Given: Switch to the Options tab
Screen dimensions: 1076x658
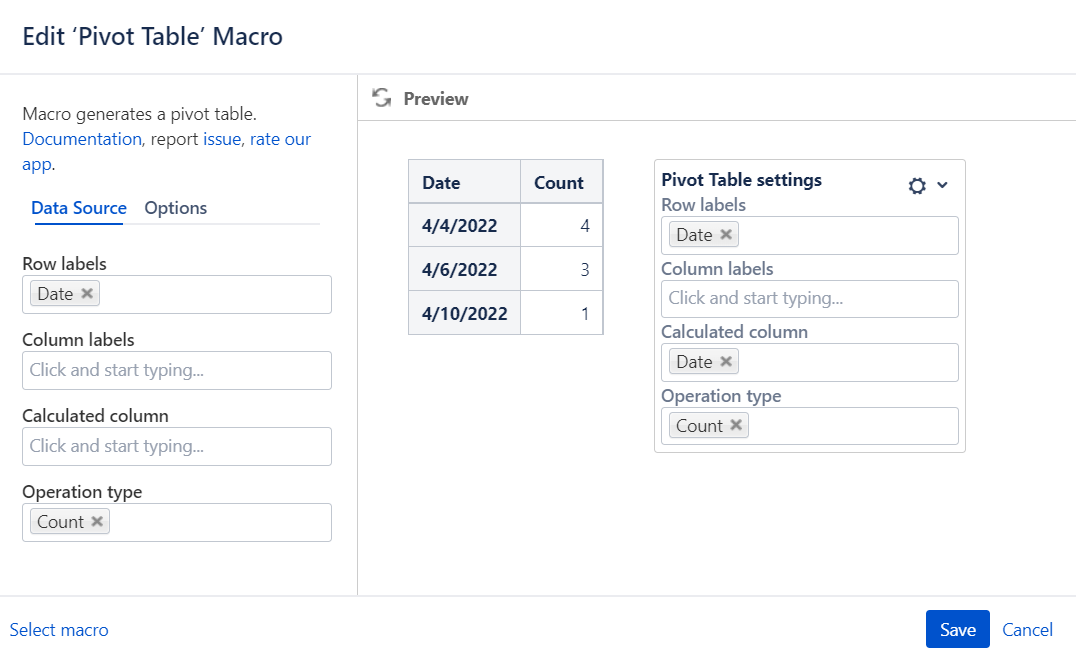Looking at the screenshot, I should click(175, 208).
